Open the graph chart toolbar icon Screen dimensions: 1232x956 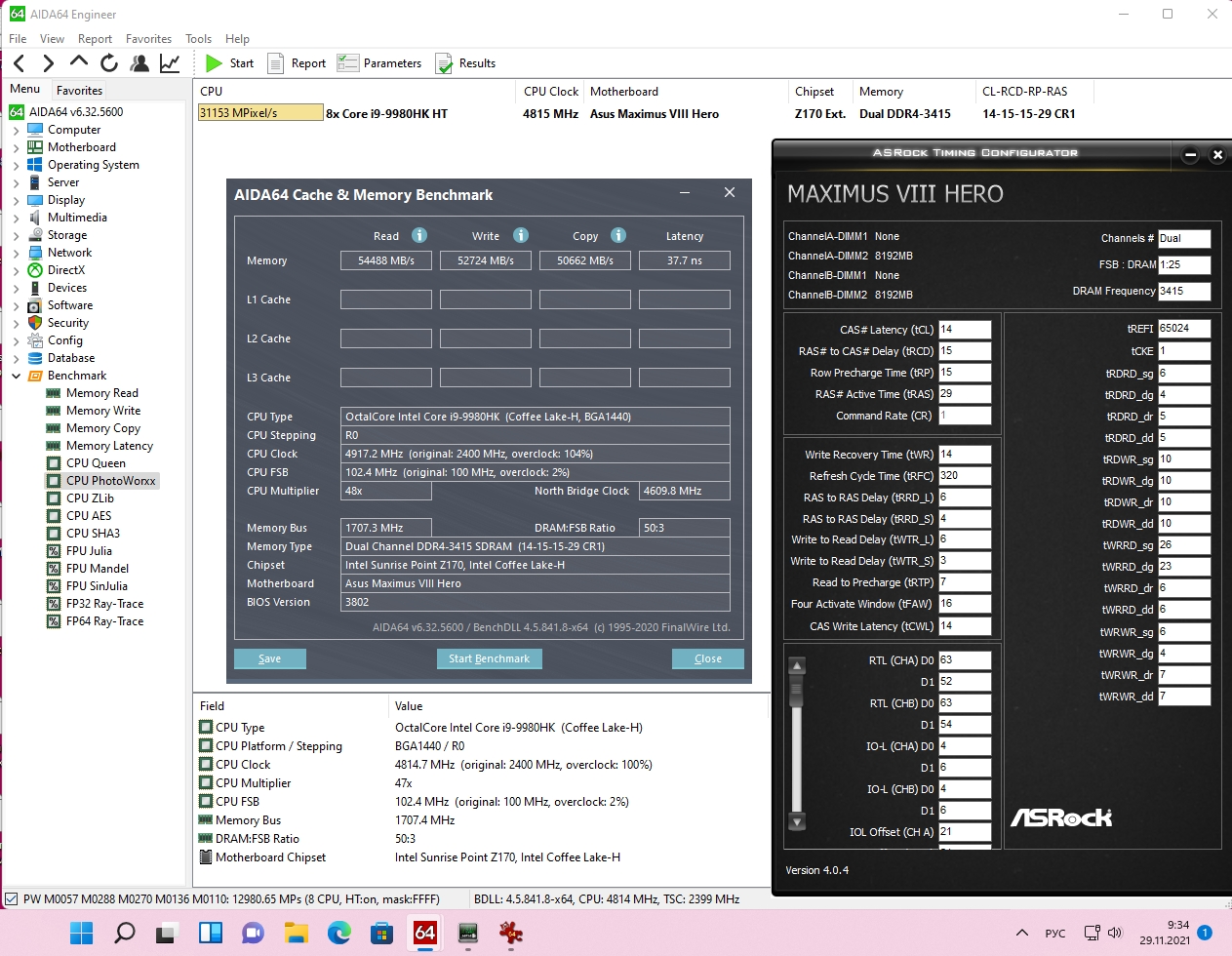pos(170,63)
